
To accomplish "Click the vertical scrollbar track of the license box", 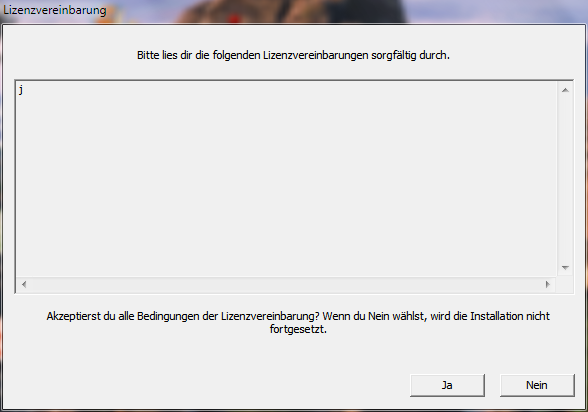I will 565,179.
